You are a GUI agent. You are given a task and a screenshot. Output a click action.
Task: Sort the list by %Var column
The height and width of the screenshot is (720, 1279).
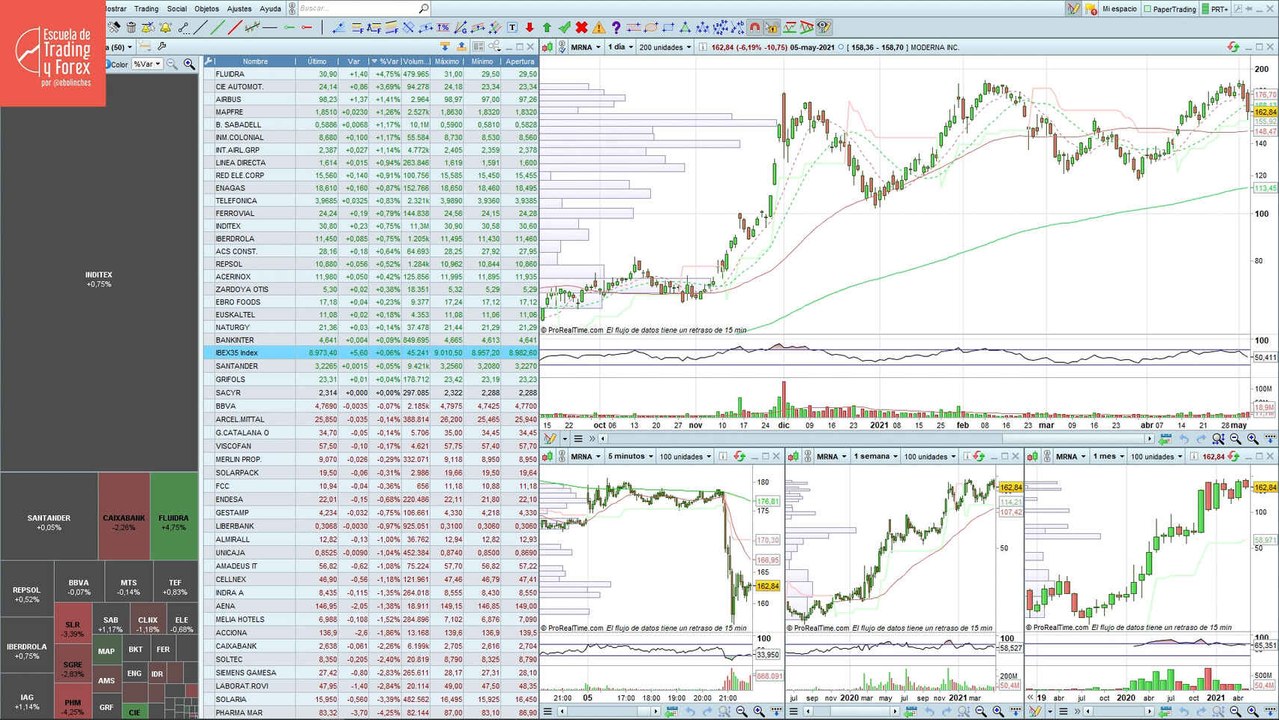[x=386, y=61]
